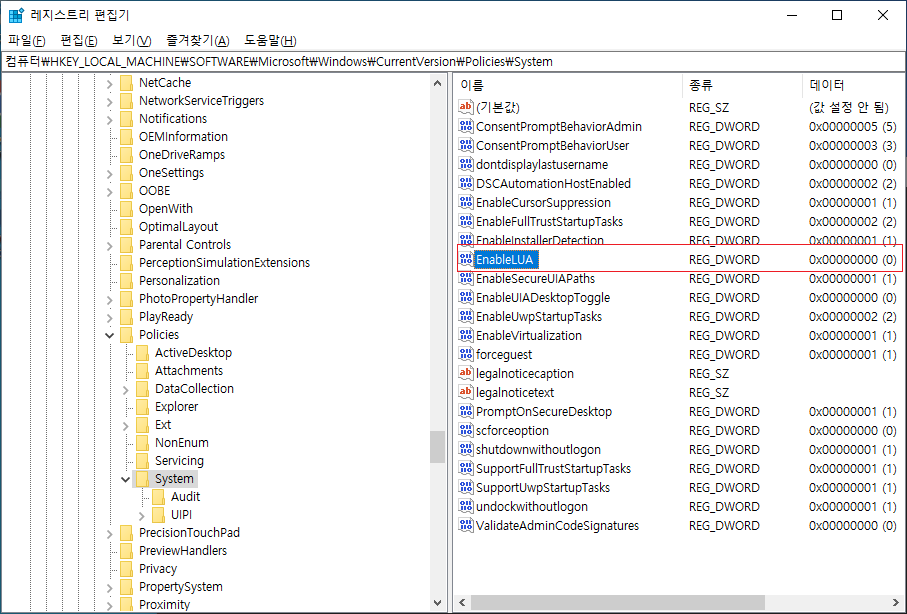Viewport: 907px width, 614px height.
Task: Click the DWORD icon of PromptOnSecureDesktop
Action: (x=466, y=411)
